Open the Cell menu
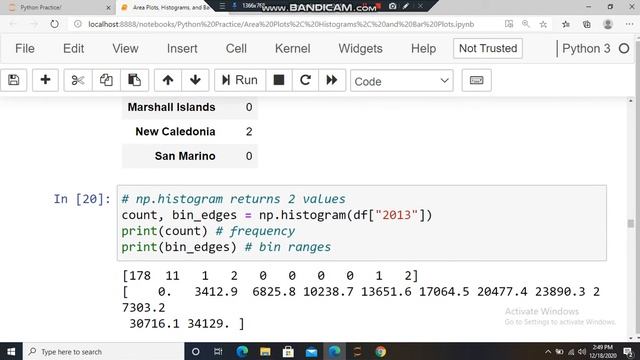The image size is (640, 360). click(x=236, y=49)
